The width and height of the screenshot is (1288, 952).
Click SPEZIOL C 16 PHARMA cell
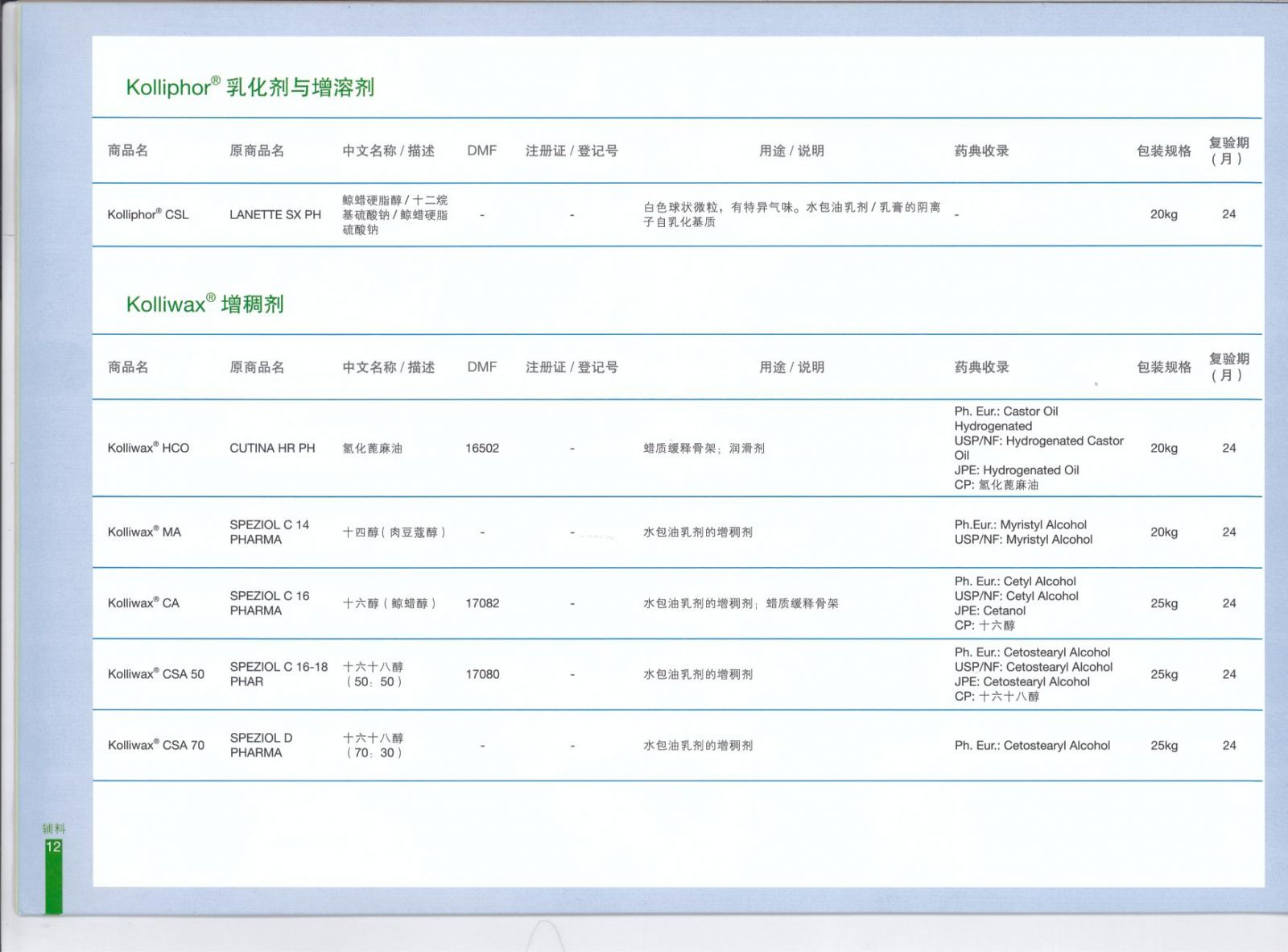(270, 602)
